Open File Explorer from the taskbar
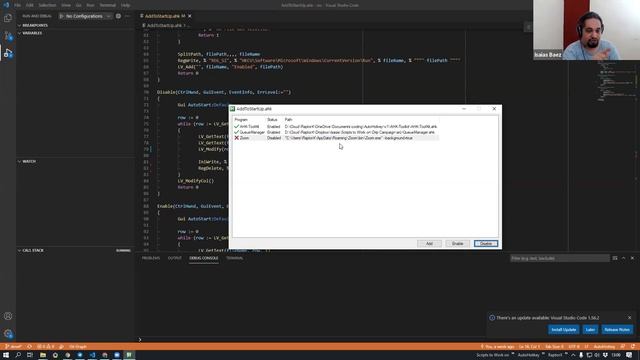The image size is (640, 360). point(42,355)
